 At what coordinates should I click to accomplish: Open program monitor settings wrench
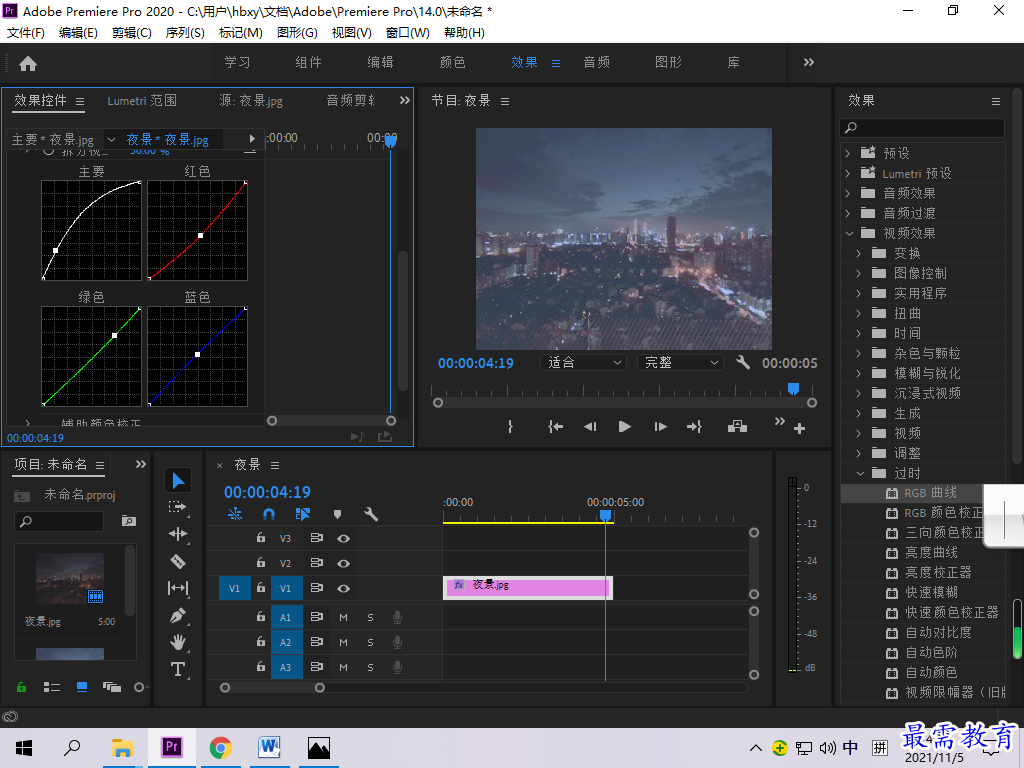[x=743, y=362]
